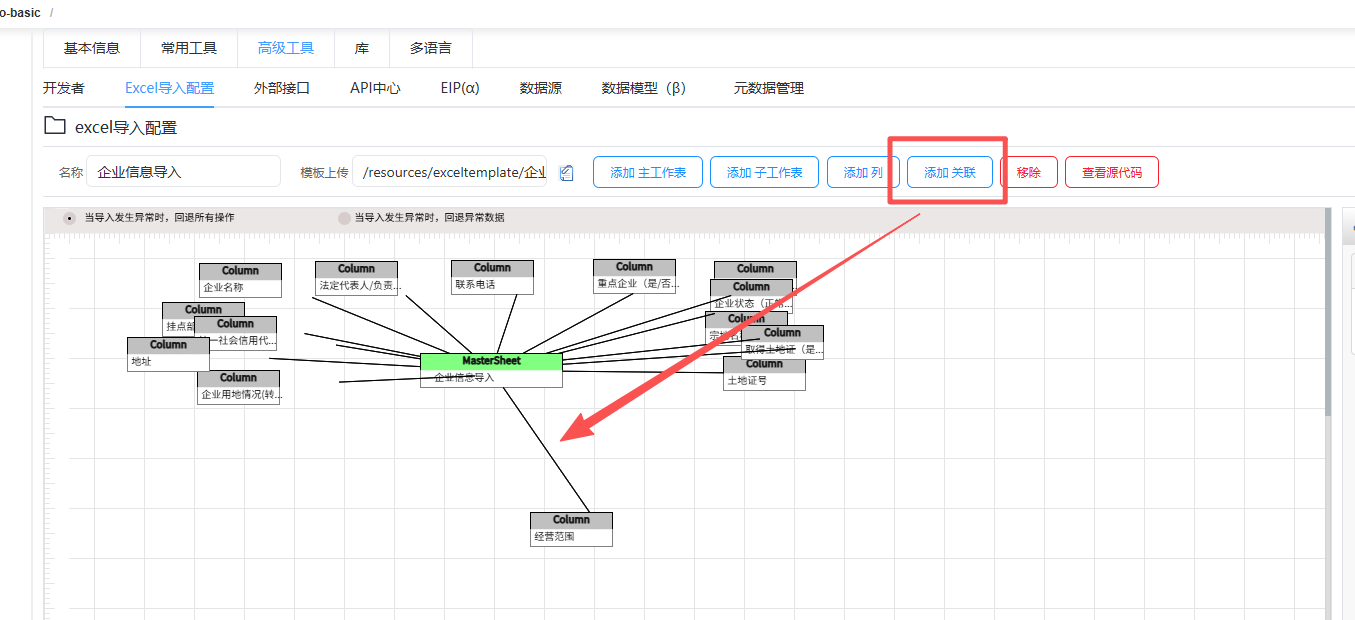This screenshot has width=1355, height=620.
Task: Click the template path paperclip icon
Action: [x=567, y=173]
